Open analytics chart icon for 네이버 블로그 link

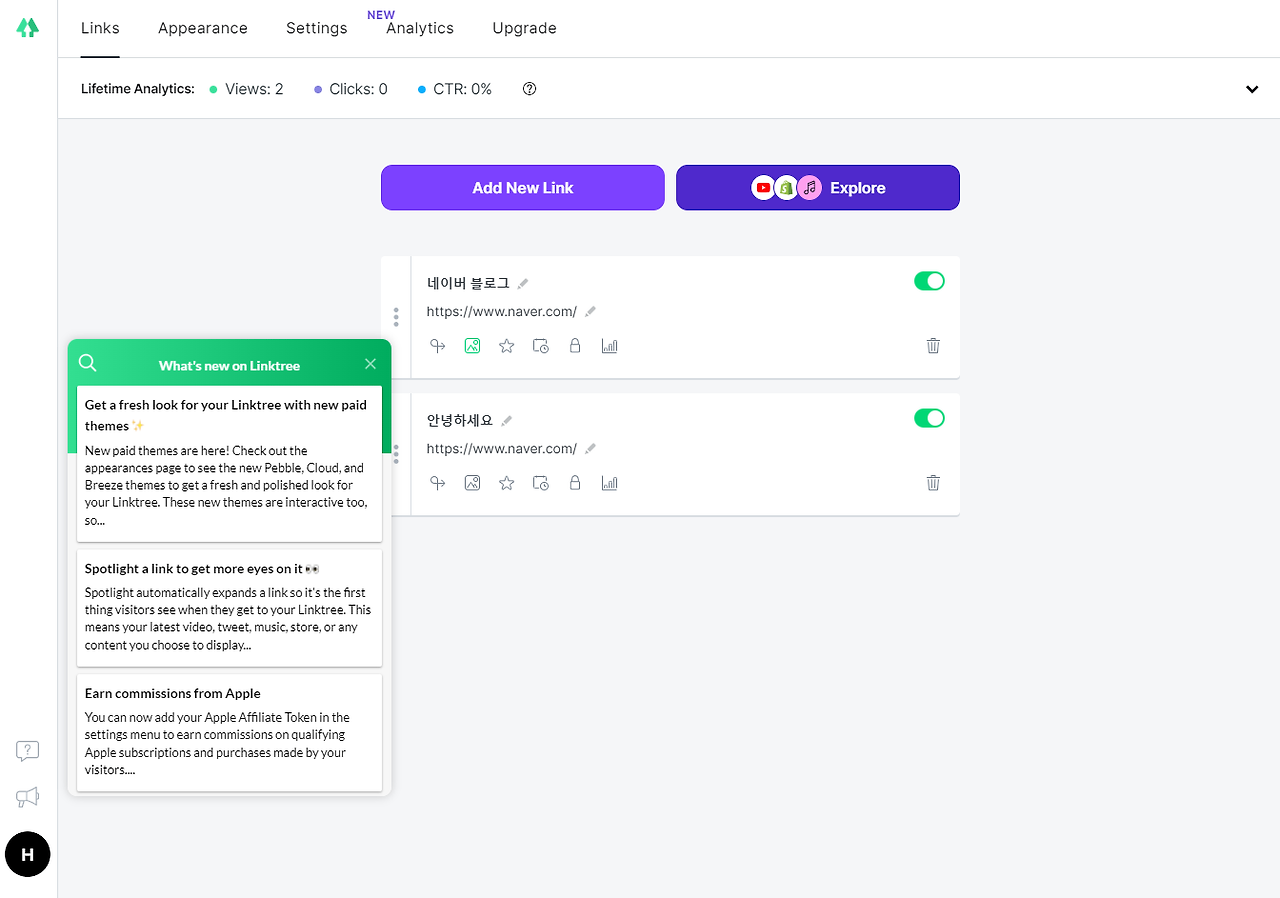pyautogui.click(x=610, y=346)
